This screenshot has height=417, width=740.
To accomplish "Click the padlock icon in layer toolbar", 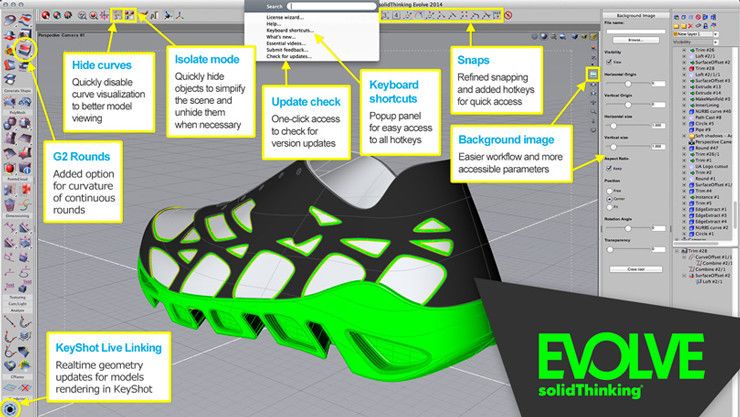I will 705,26.
